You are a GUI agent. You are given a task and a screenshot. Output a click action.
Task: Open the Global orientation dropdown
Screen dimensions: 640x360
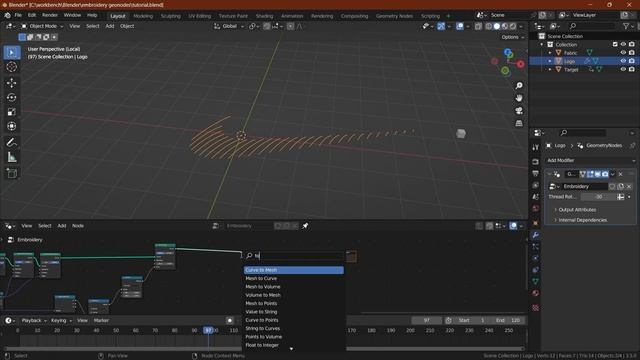click(229, 26)
